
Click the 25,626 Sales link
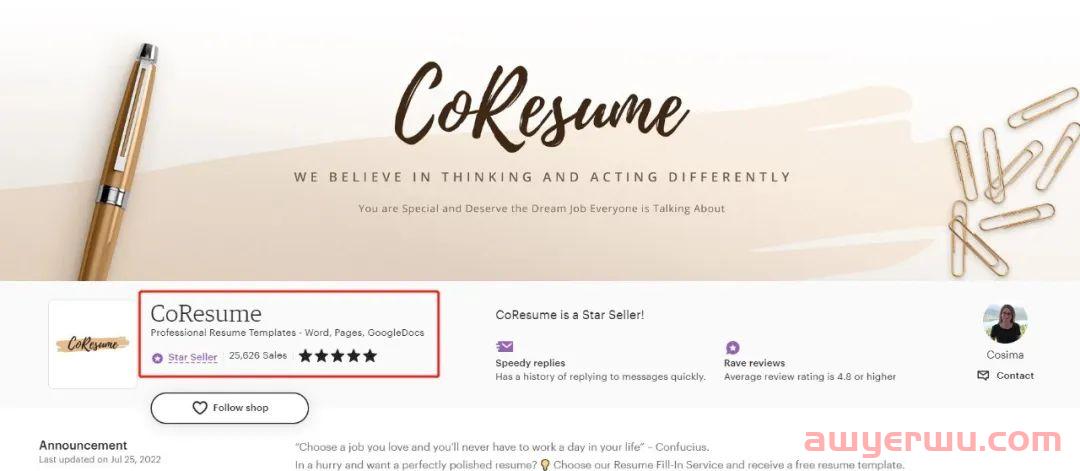(258, 356)
